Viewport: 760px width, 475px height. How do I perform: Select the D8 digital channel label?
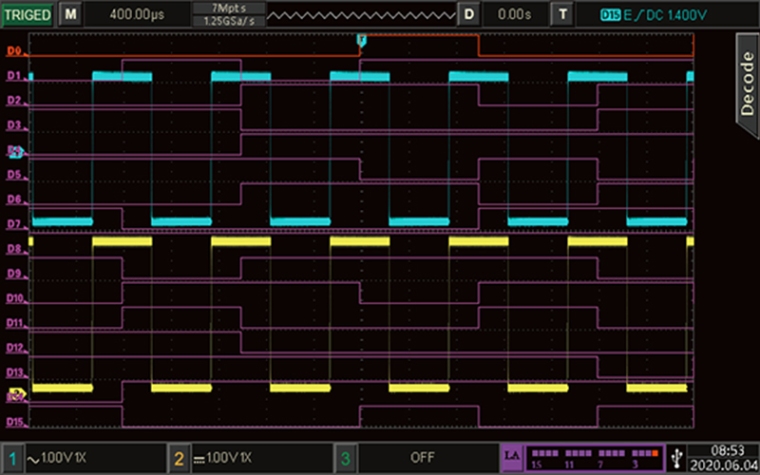click(x=14, y=249)
